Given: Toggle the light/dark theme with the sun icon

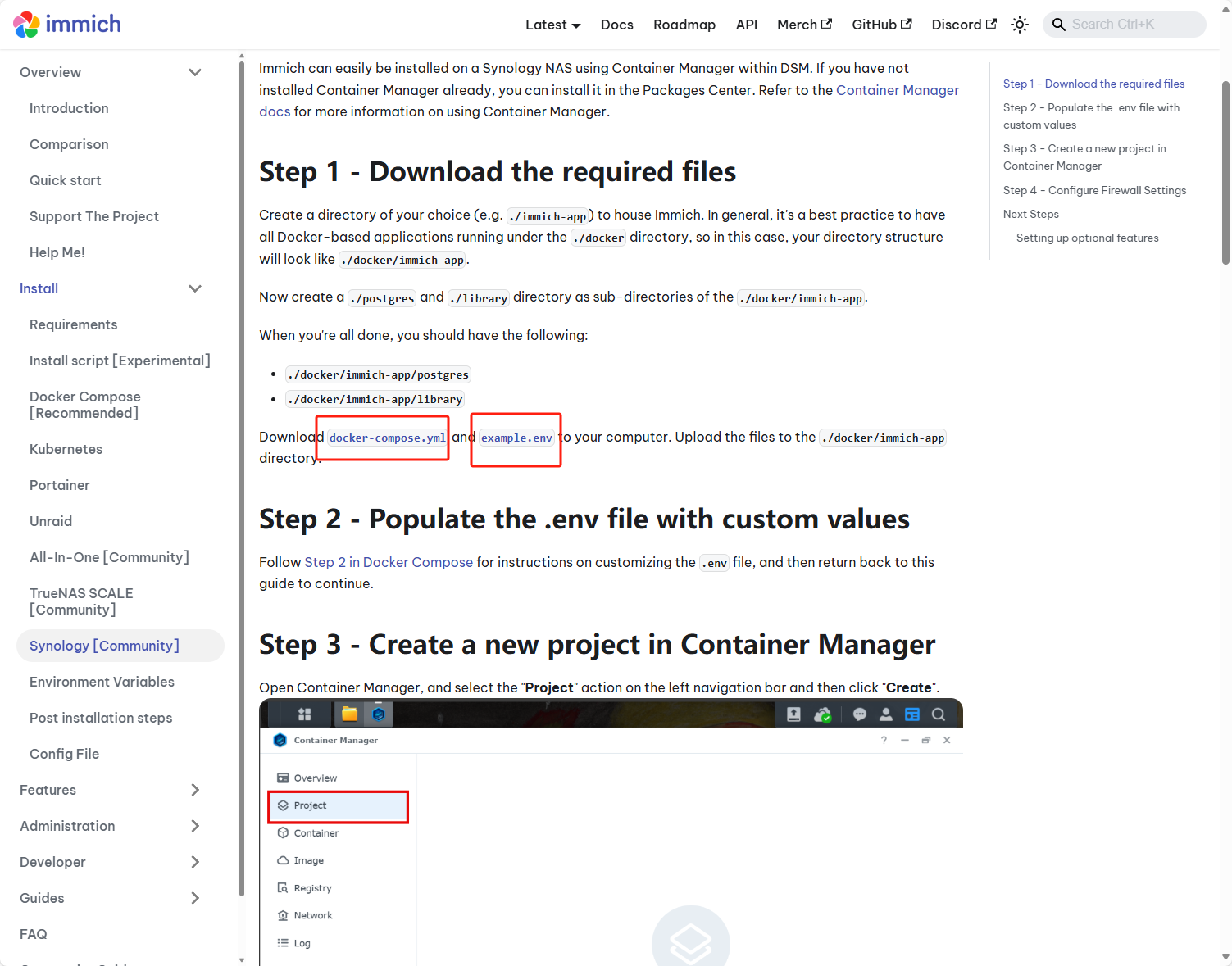Looking at the screenshot, I should (x=1019, y=24).
